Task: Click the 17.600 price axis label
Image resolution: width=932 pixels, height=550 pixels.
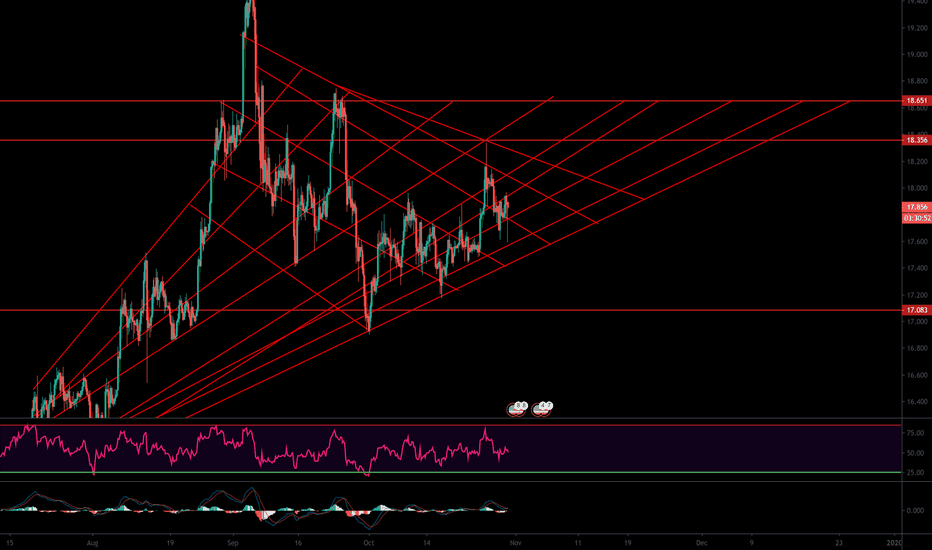Action: pos(917,241)
